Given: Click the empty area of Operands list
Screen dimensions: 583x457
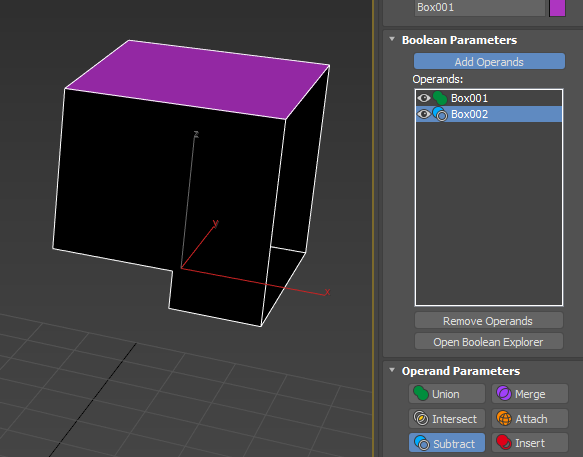Looking at the screenshot, I should [x=489, y=213].
